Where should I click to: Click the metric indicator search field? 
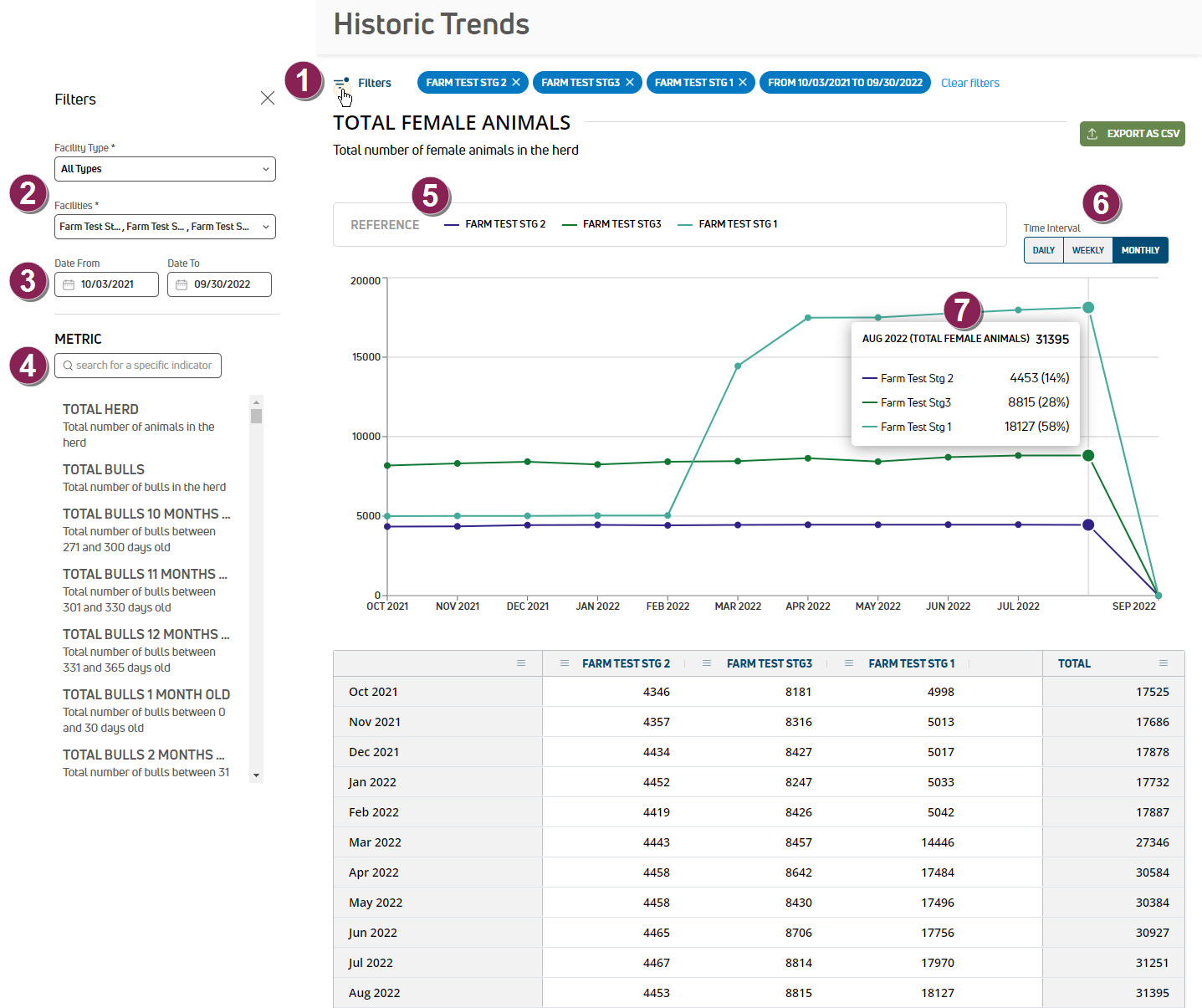(142, 366)
